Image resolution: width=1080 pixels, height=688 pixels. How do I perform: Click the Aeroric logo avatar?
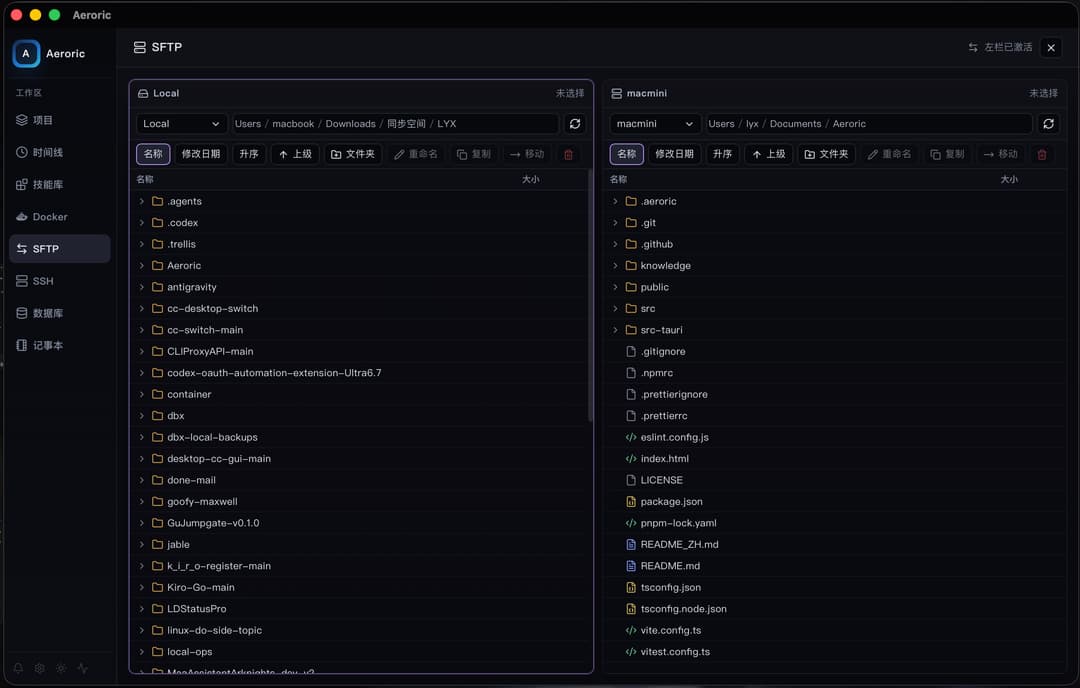pos(26,54)
